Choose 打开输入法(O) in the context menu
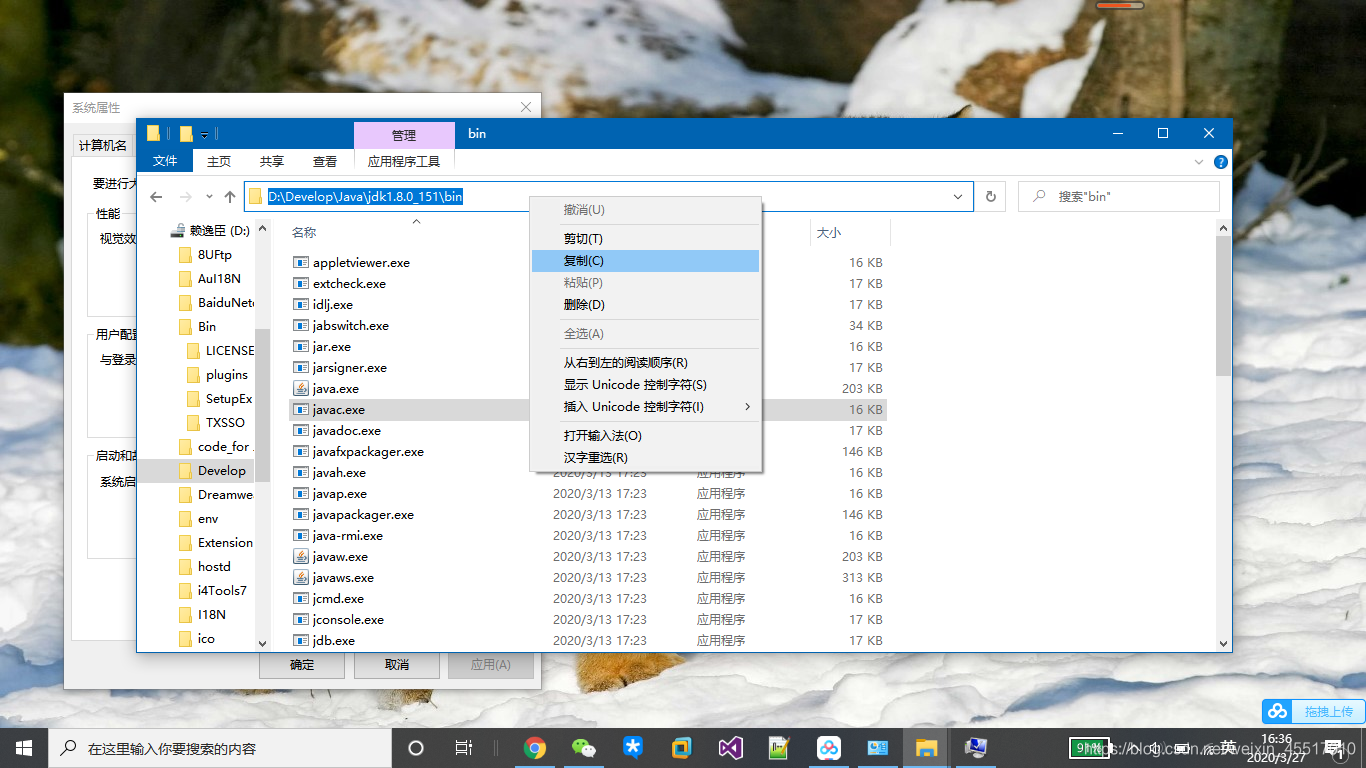This screenshot has width=1366, height=768. click(645, 436)
